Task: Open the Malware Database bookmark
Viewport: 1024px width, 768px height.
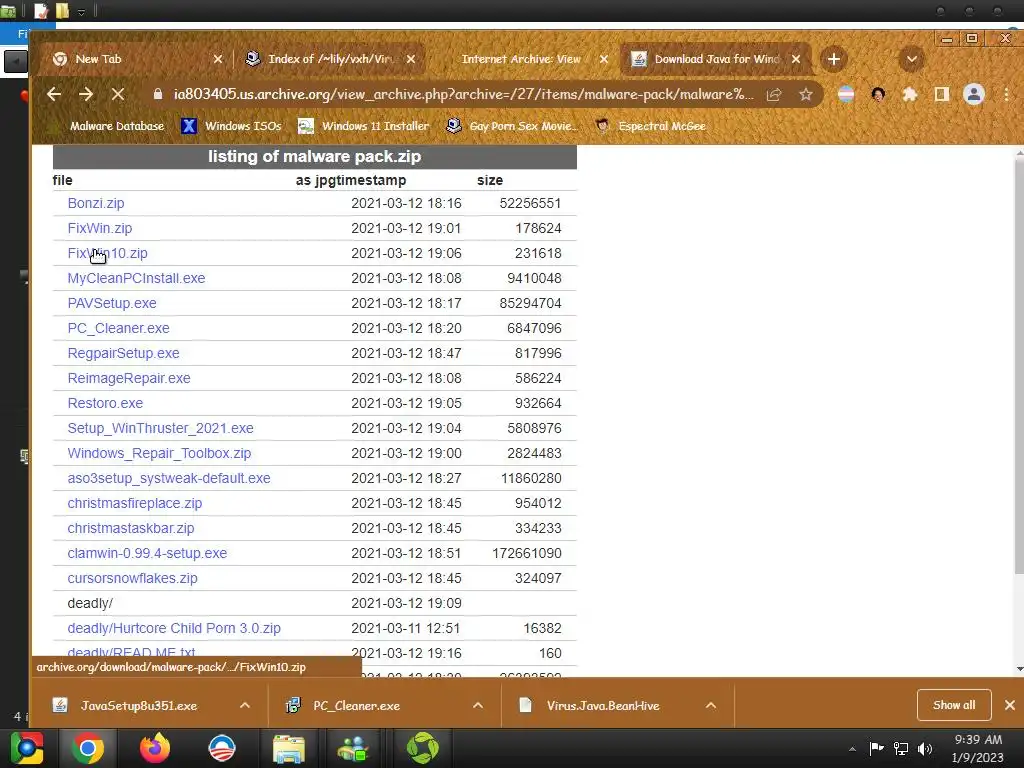Action: coord(108,126)
